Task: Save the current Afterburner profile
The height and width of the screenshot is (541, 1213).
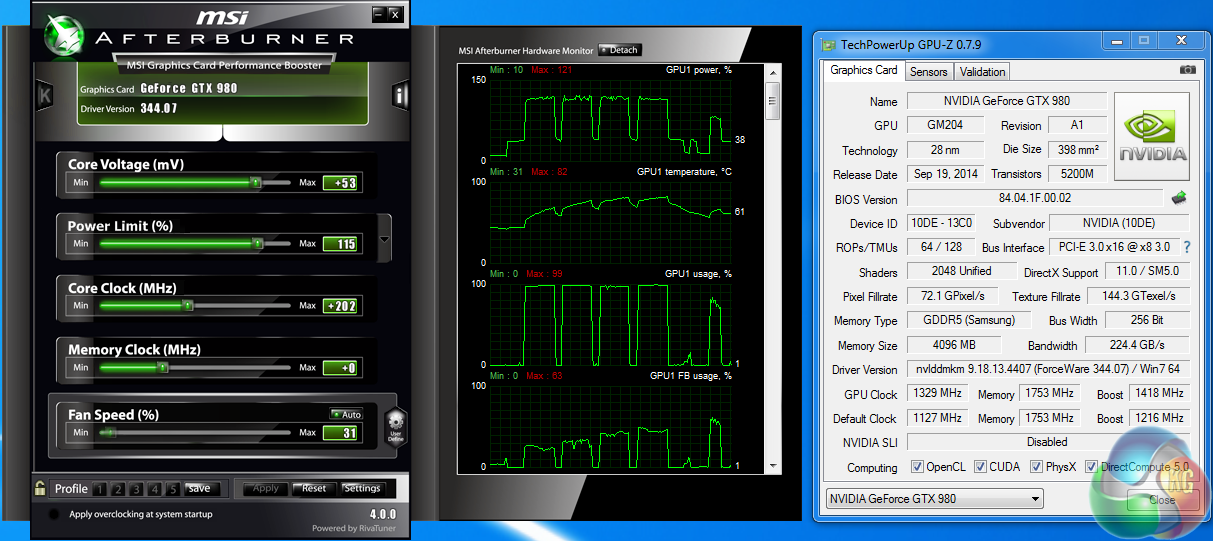Action: point(200,489)
